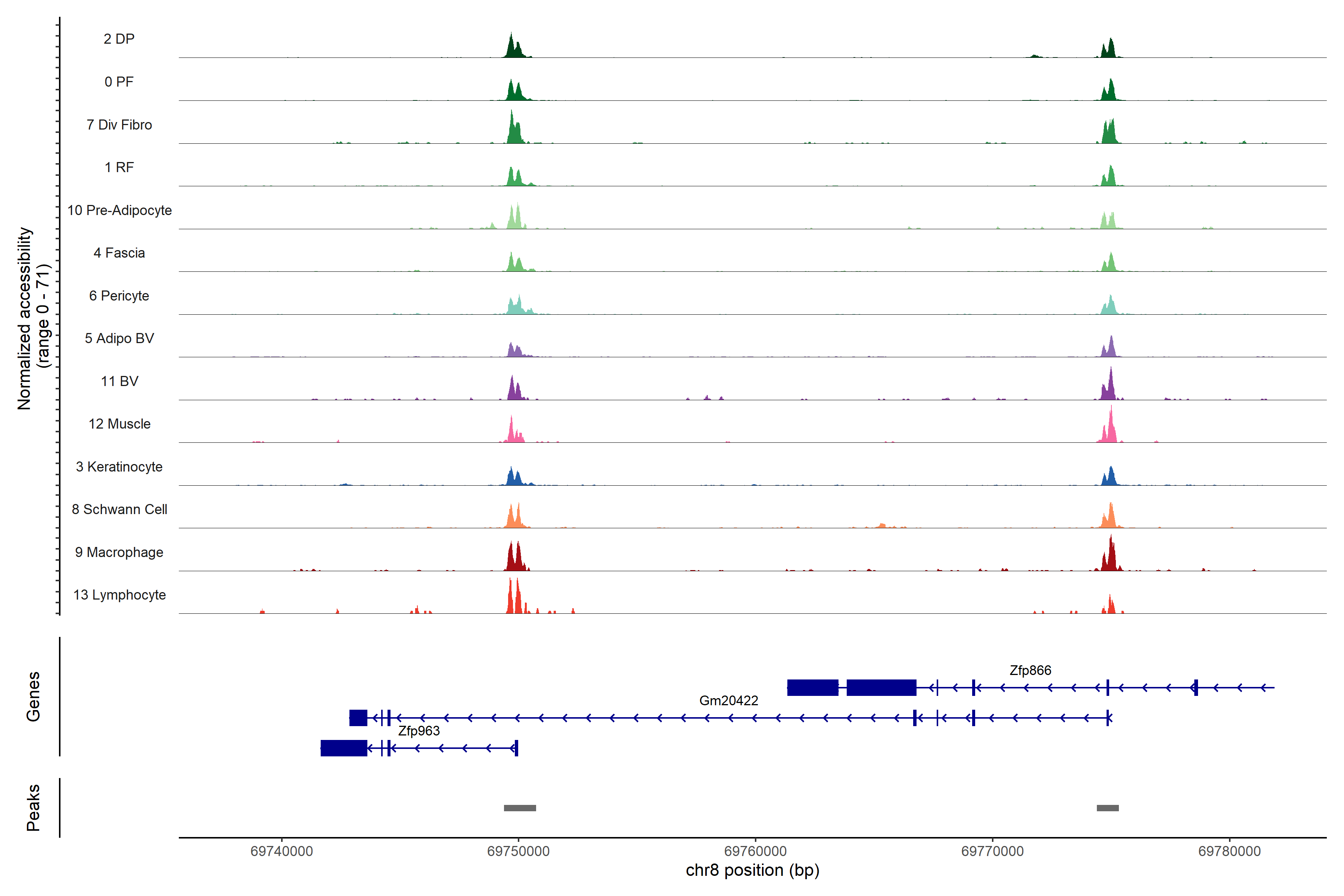Viewport: 1344px width, 896px height.
Task: Click the 69740000 axis tick label
Action: pos(281,852)
